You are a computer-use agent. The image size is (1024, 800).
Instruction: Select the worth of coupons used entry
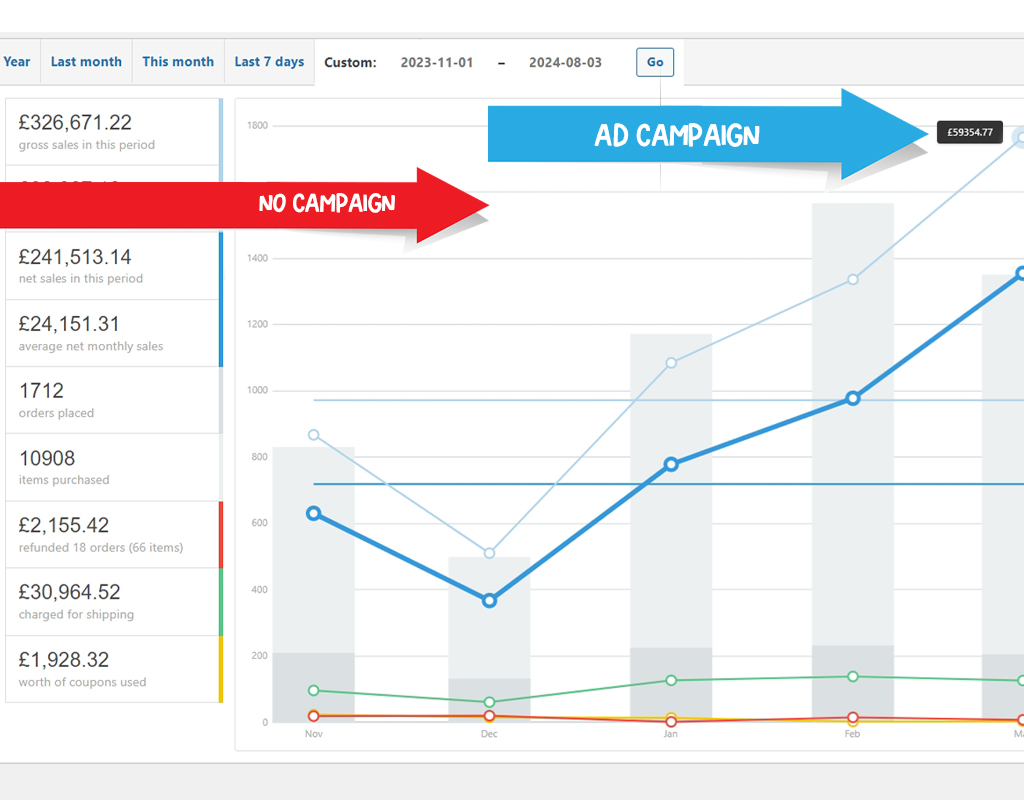click(x=112, y=669)
